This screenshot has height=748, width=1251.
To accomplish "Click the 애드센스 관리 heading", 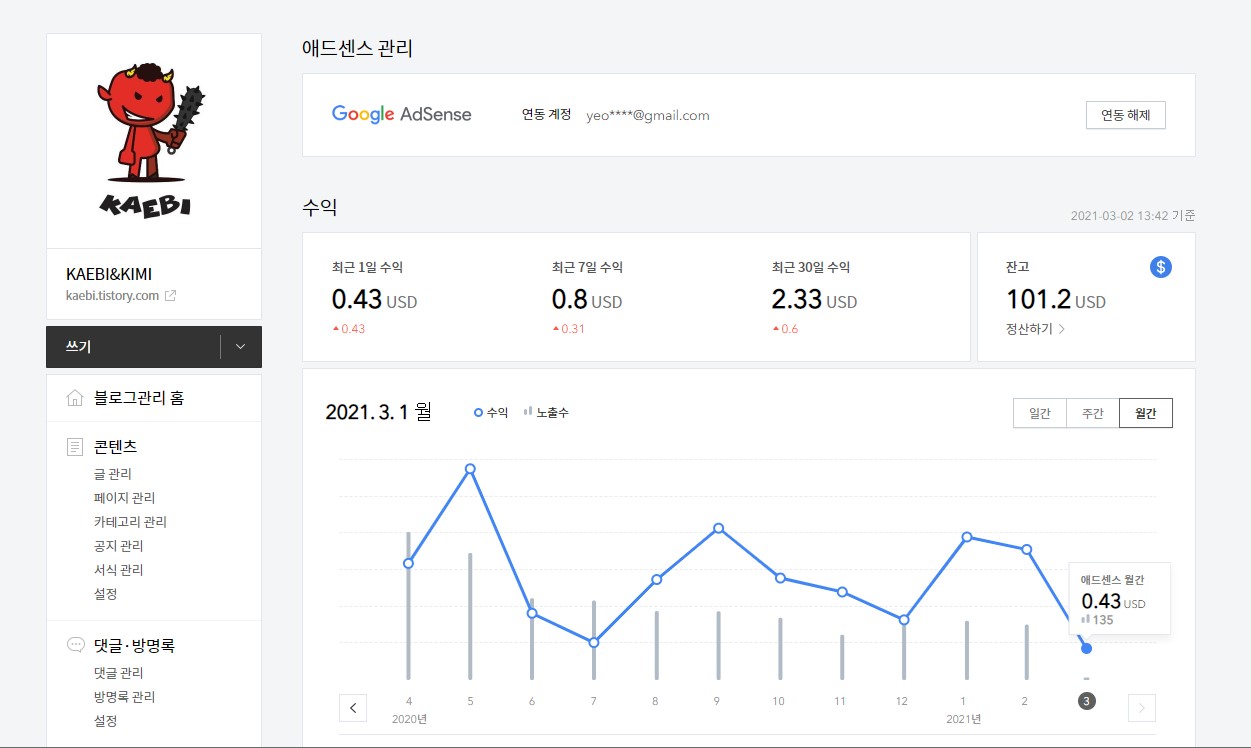I will point(357,48).
